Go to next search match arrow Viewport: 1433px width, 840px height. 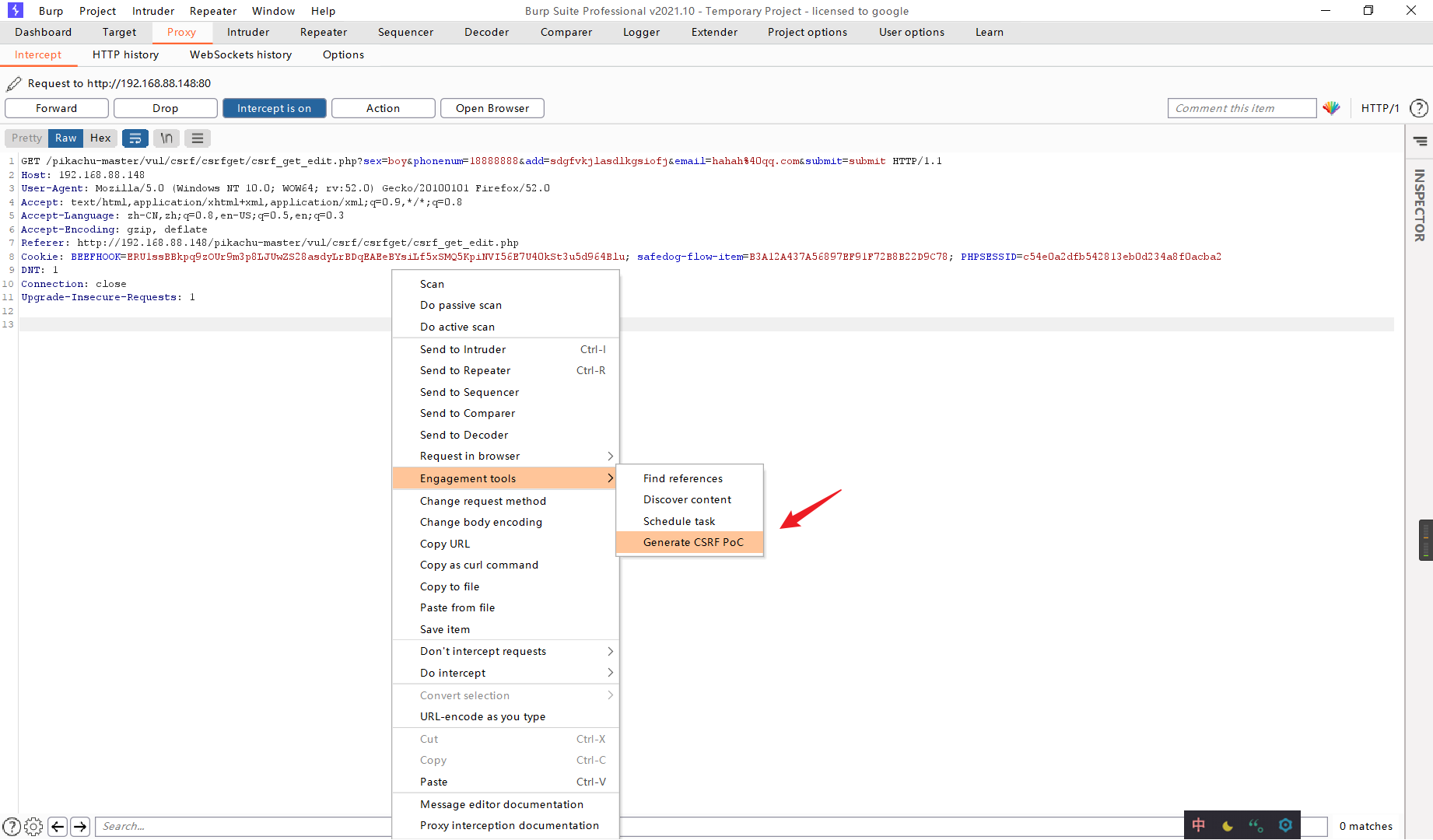(x=80, y=826)
